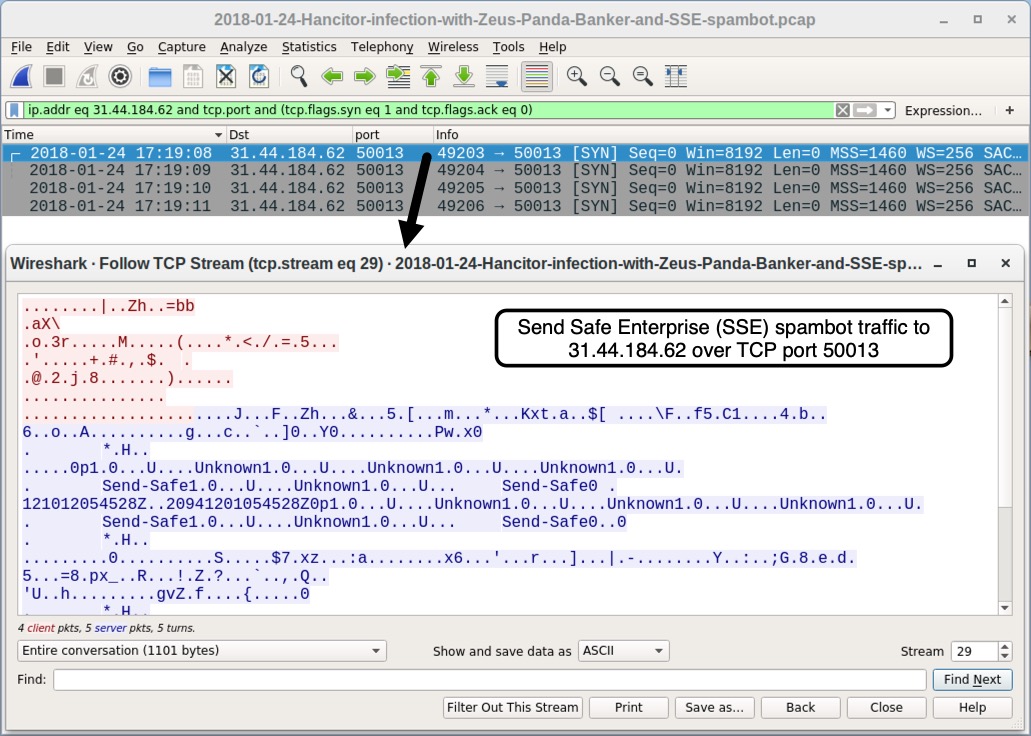The width and height of the screenshot is (1031, 736).
Task: Apply the display filter arrow
Action: 865,110
